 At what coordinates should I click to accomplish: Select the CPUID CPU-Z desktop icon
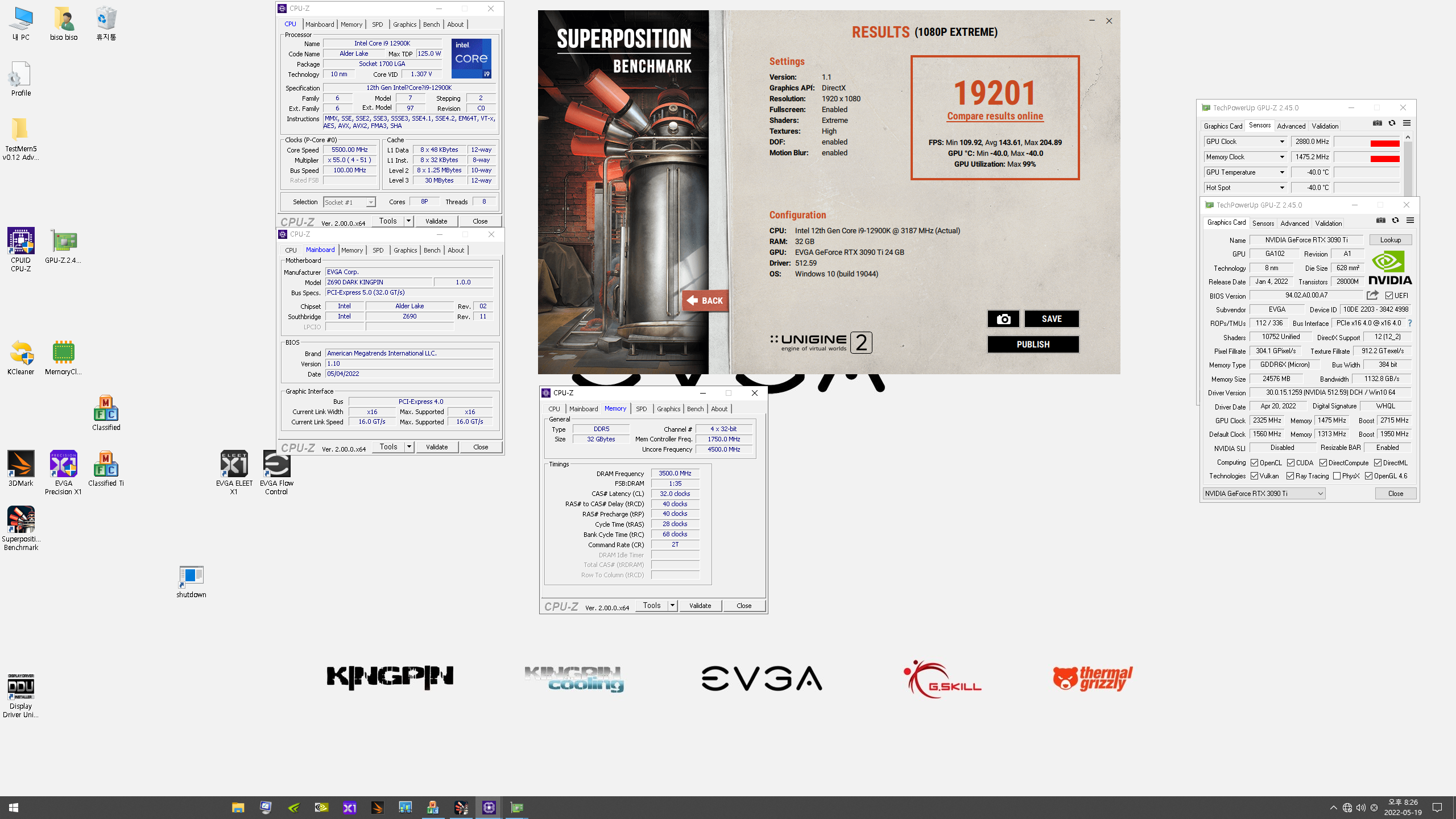(x=20, y=249)
